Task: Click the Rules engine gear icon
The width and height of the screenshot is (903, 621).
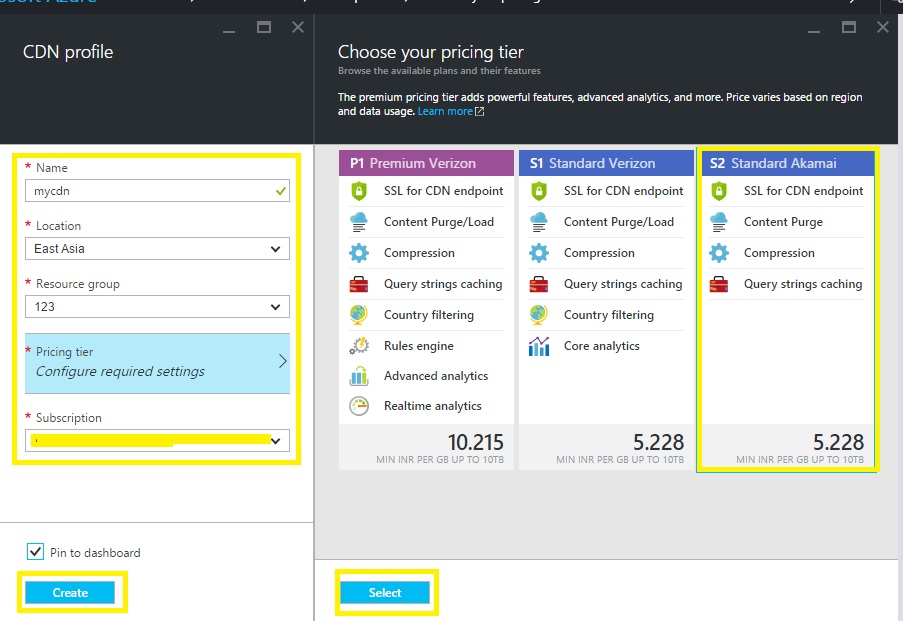Action: click(x=359, y=346)
